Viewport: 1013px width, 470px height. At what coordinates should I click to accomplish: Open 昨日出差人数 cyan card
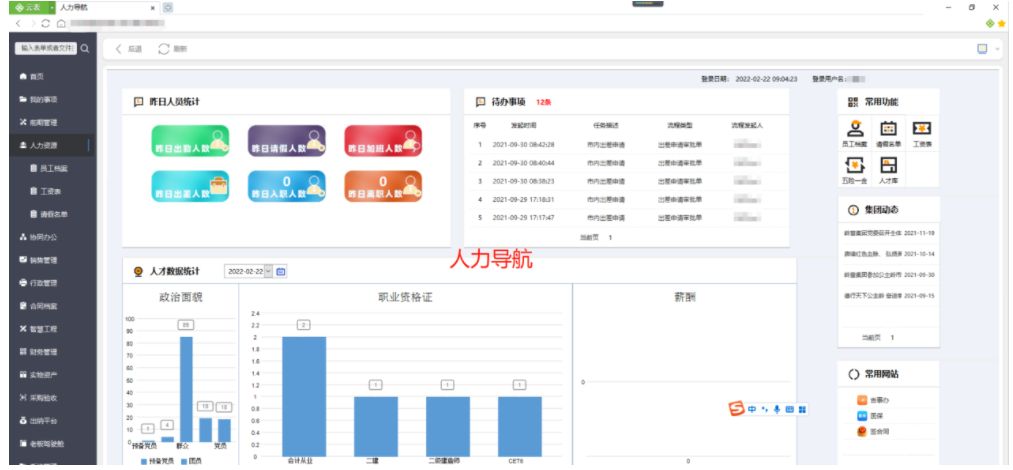tap(190, 186)
